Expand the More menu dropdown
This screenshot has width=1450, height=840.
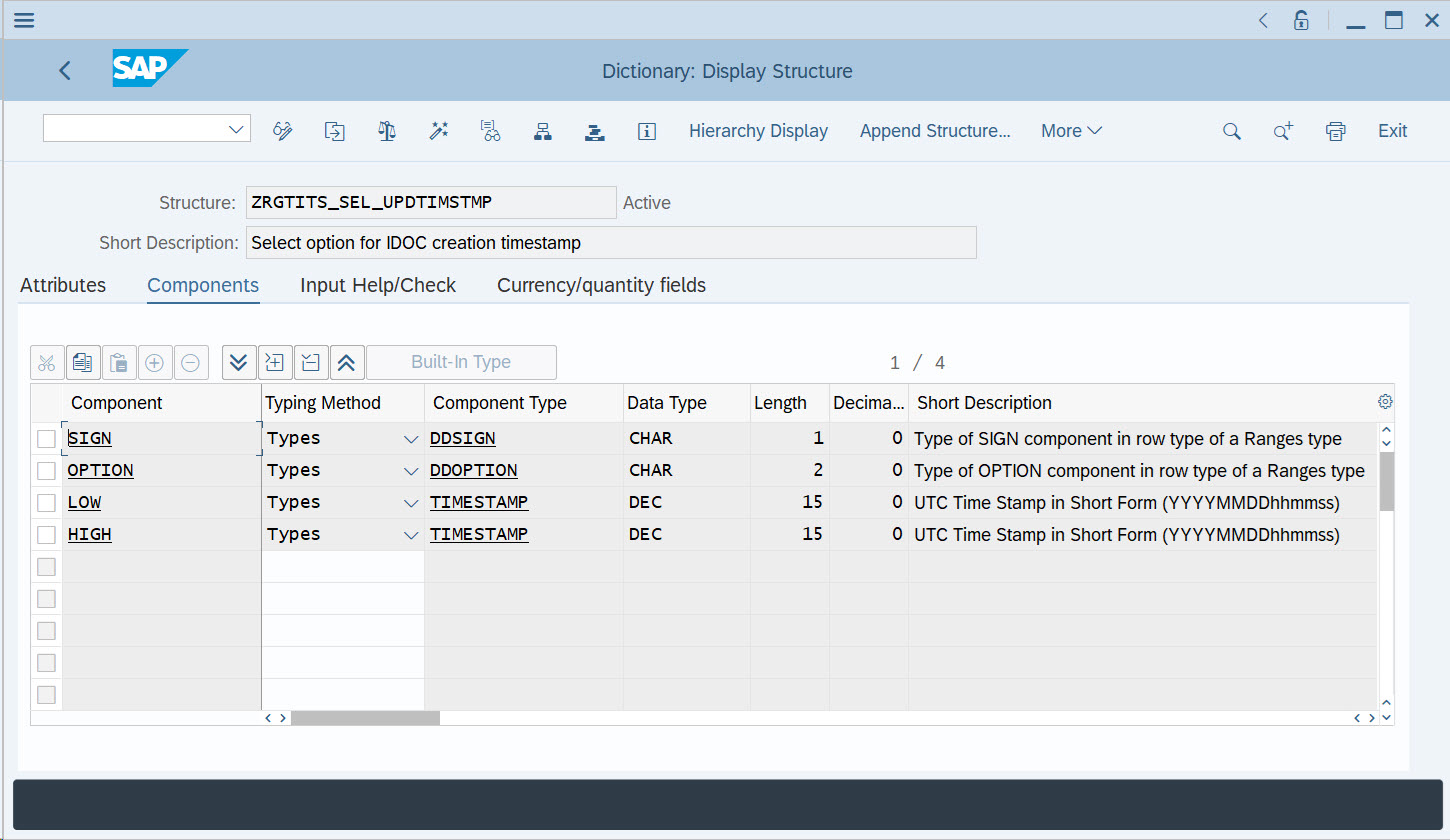(x=1071, y=131)
